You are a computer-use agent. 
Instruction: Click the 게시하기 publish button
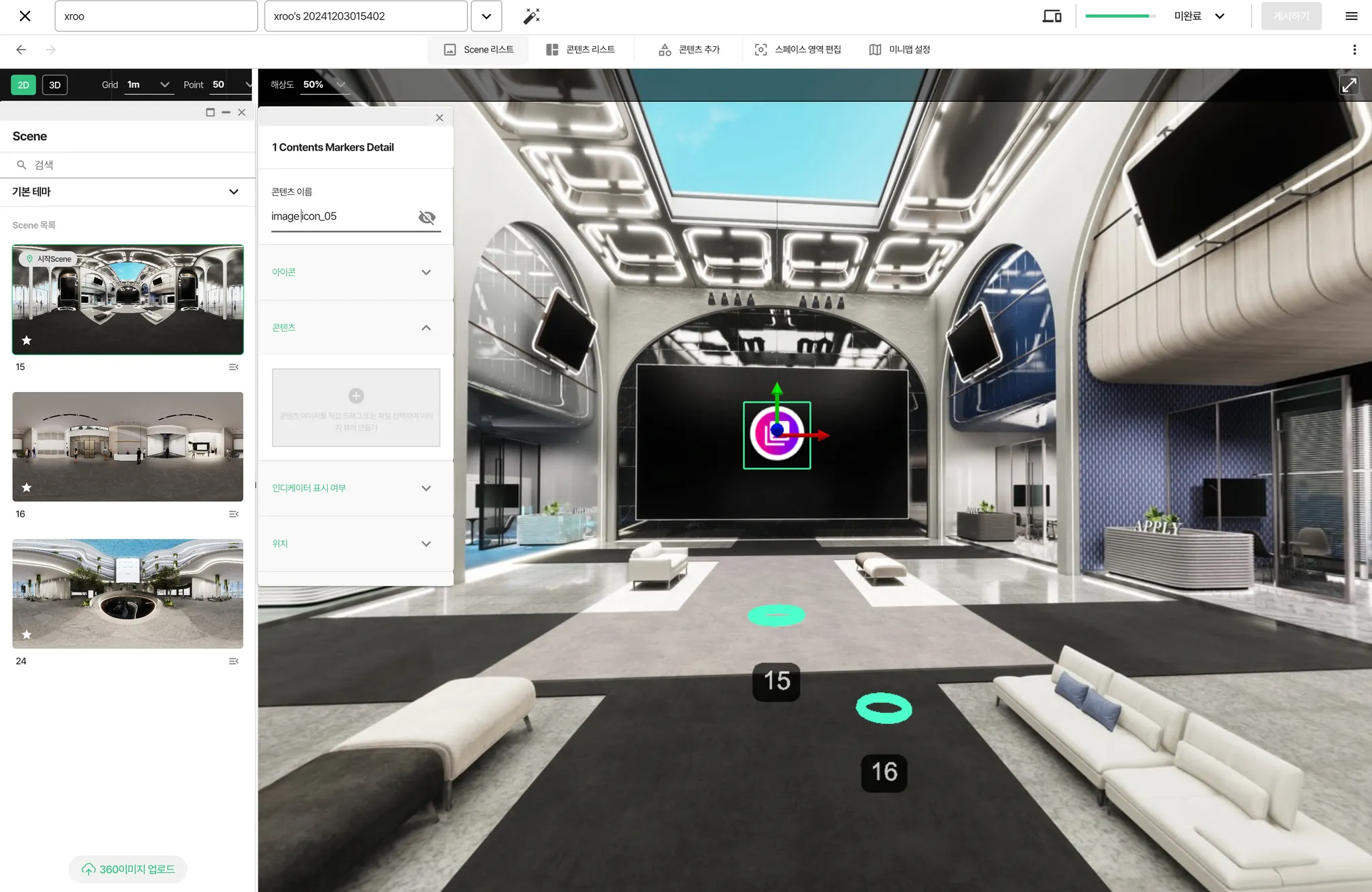click(x=1291, y=16)
